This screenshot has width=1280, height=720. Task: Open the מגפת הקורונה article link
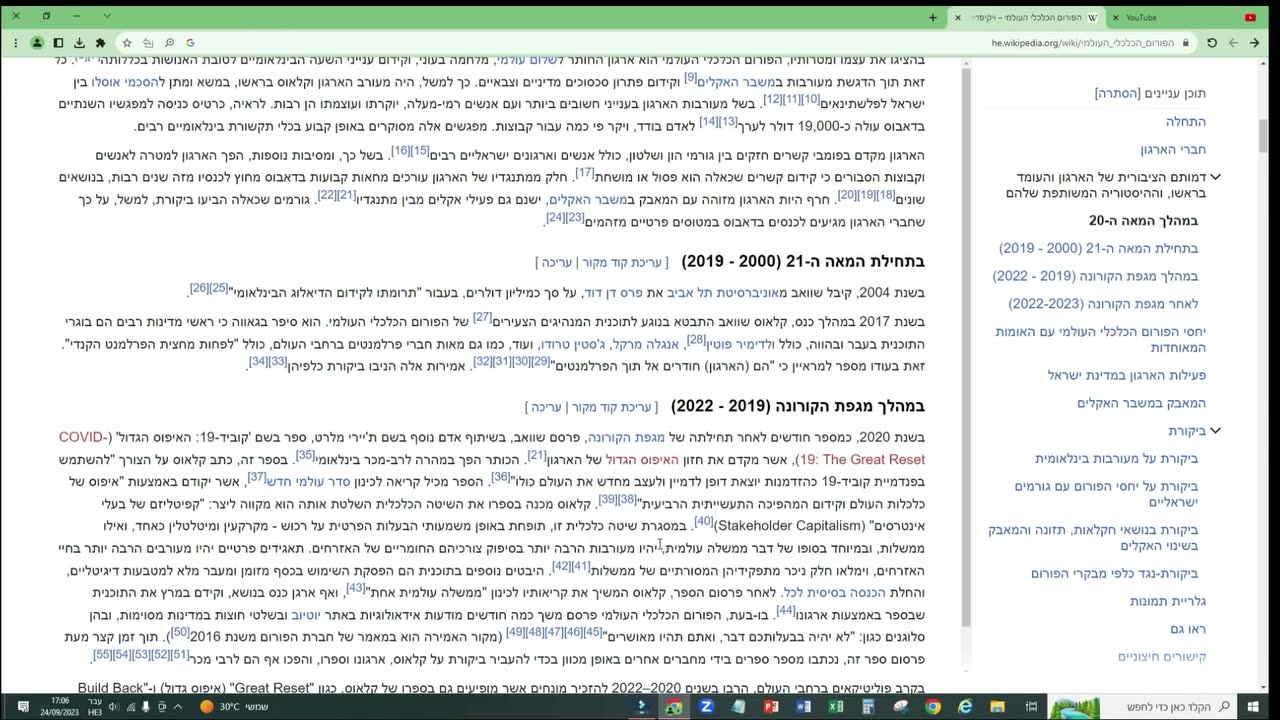(x=626, y=438)
